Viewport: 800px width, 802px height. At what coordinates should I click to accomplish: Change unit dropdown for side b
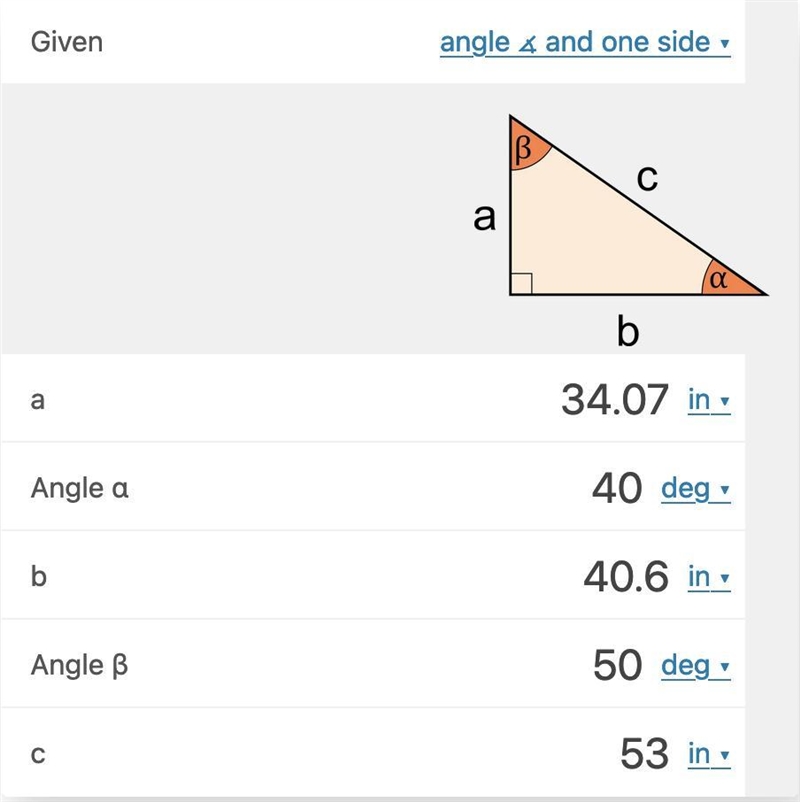click(709, 578)
